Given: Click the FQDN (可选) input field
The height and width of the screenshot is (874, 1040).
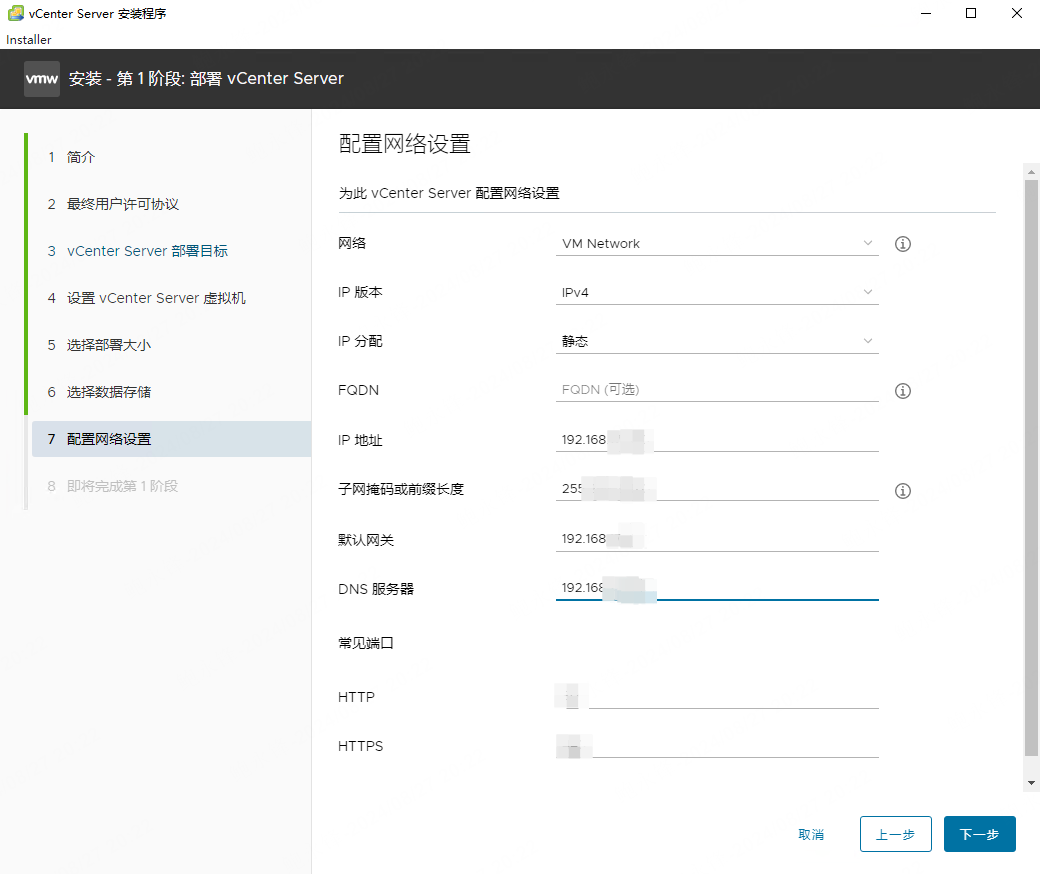Looking at the screenshot, I should point(717,390).
